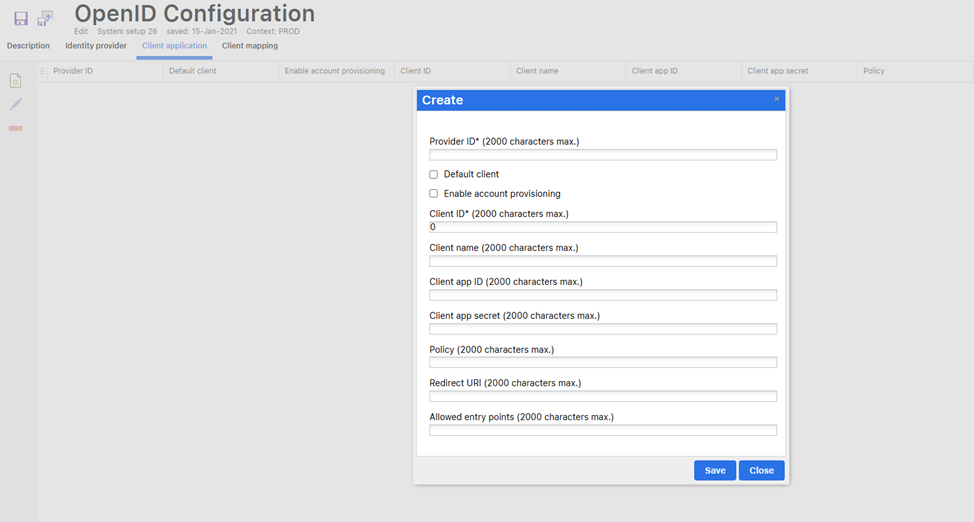This screenshot has width=974, height=522.
Task: Click the purple save floppy disk icon
Action: (x=20, y=19)
